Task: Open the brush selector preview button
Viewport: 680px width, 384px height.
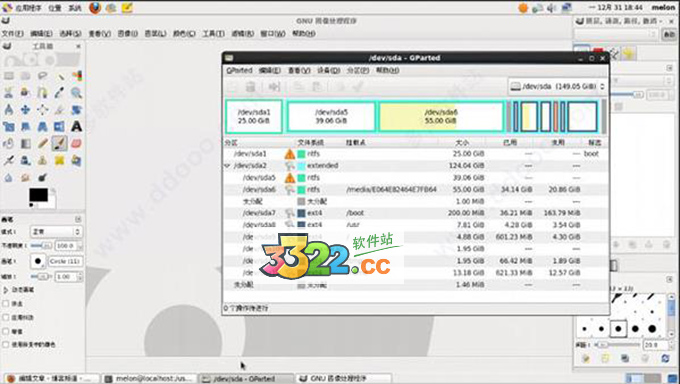Action: tap(38, 261)
